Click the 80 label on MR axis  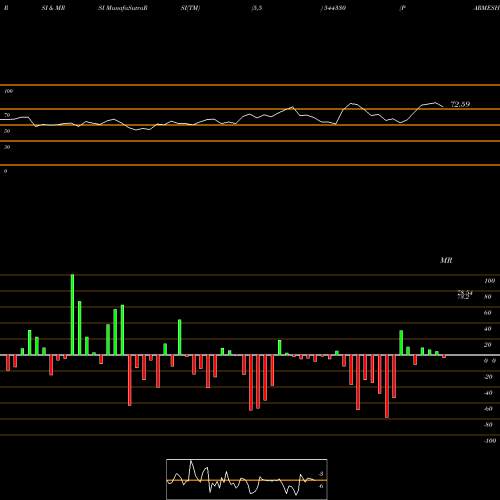pos(488,297)
